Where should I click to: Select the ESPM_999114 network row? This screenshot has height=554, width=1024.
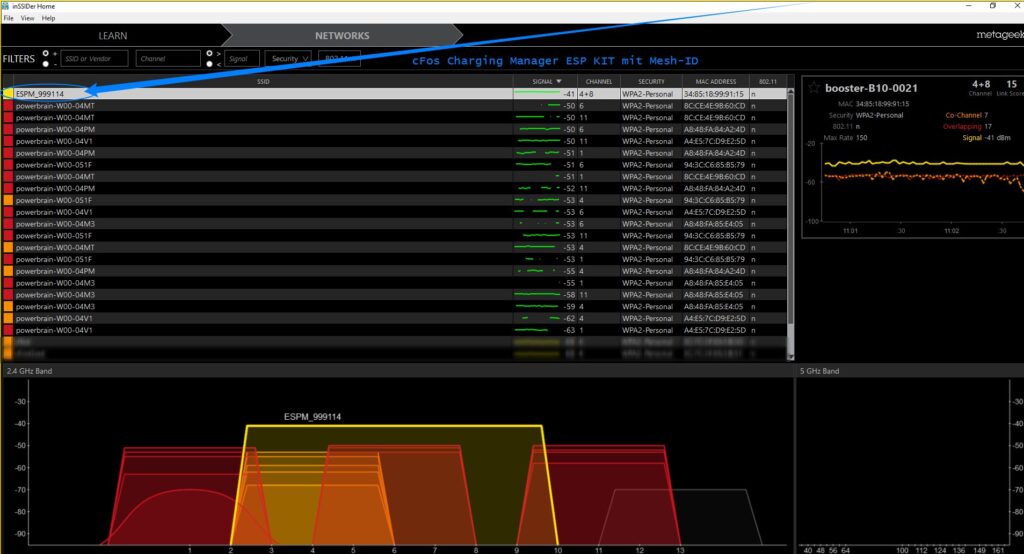394,94
